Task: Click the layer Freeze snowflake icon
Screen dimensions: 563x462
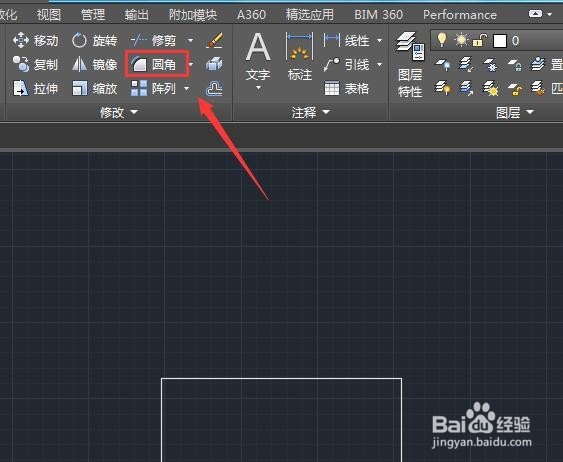Action: 490,65
